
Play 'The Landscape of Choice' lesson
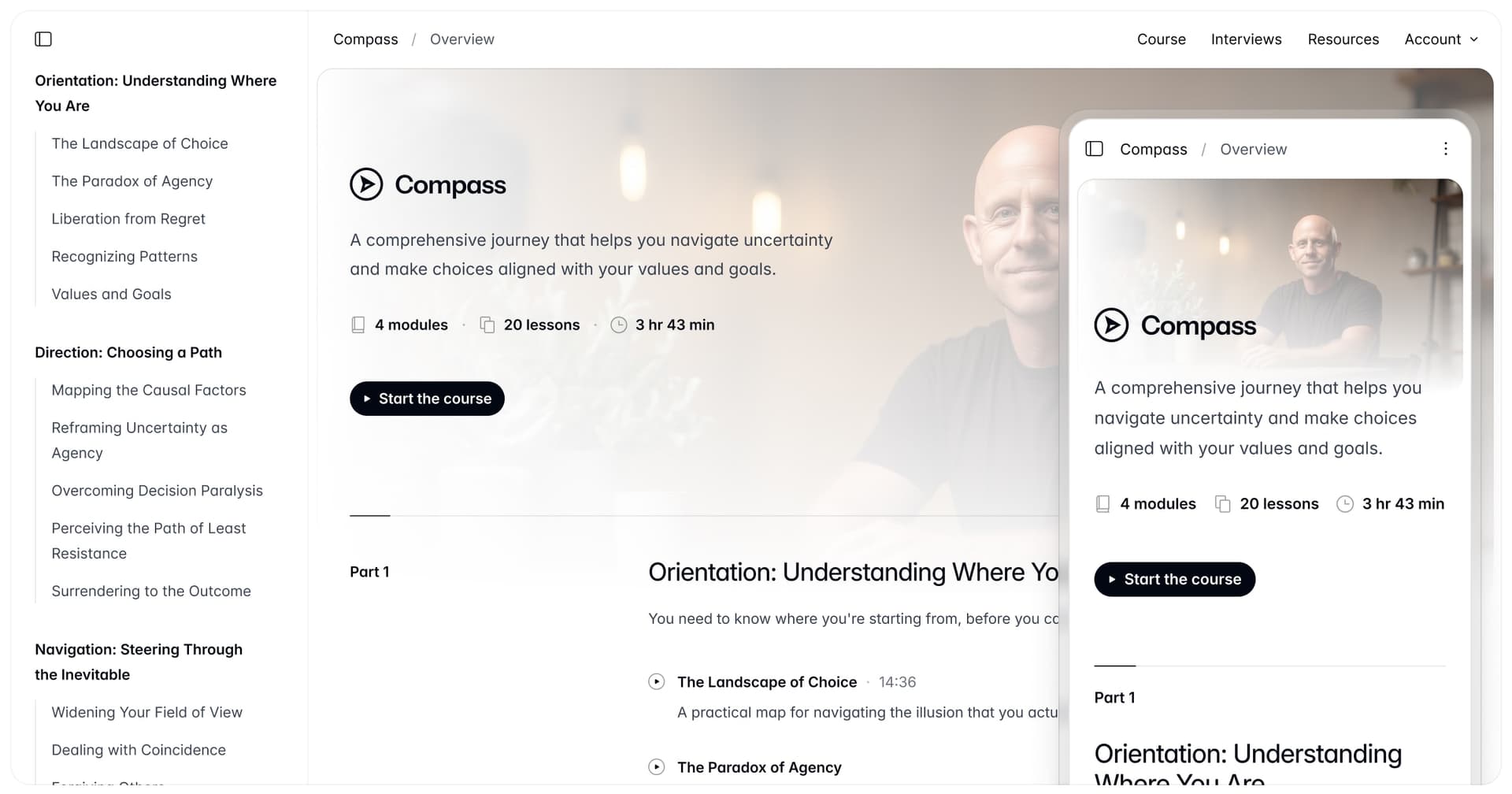(657, 681)
